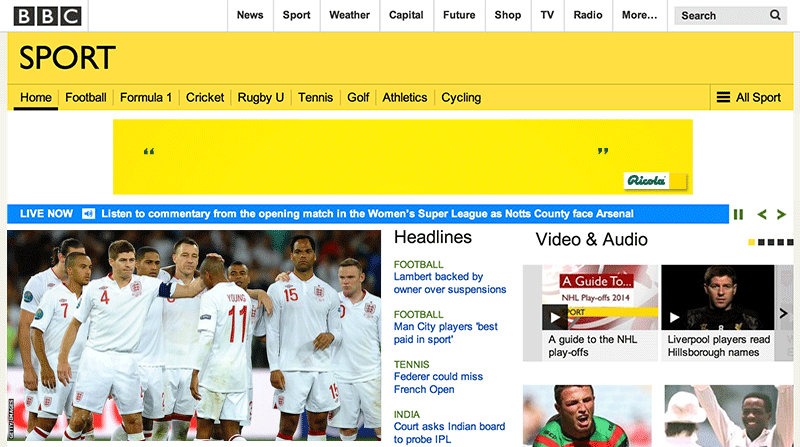Click the speaker icon beside LIVE NOW
Screen dimensions: 800x447
[x=88, y=214]
